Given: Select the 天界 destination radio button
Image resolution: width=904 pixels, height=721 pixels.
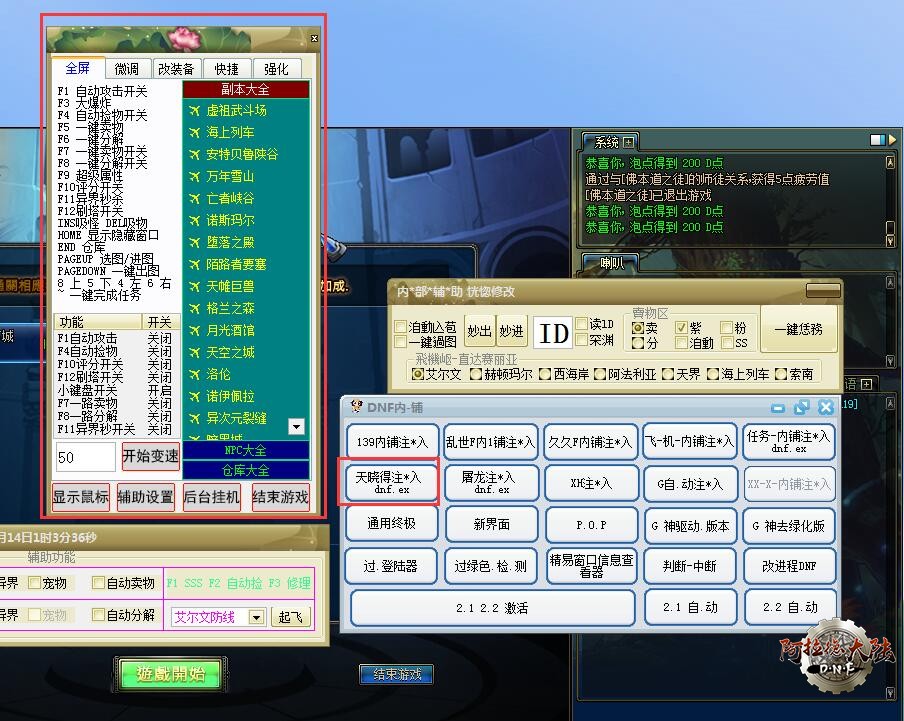Looking at the screenshot, I should point(668,374).
